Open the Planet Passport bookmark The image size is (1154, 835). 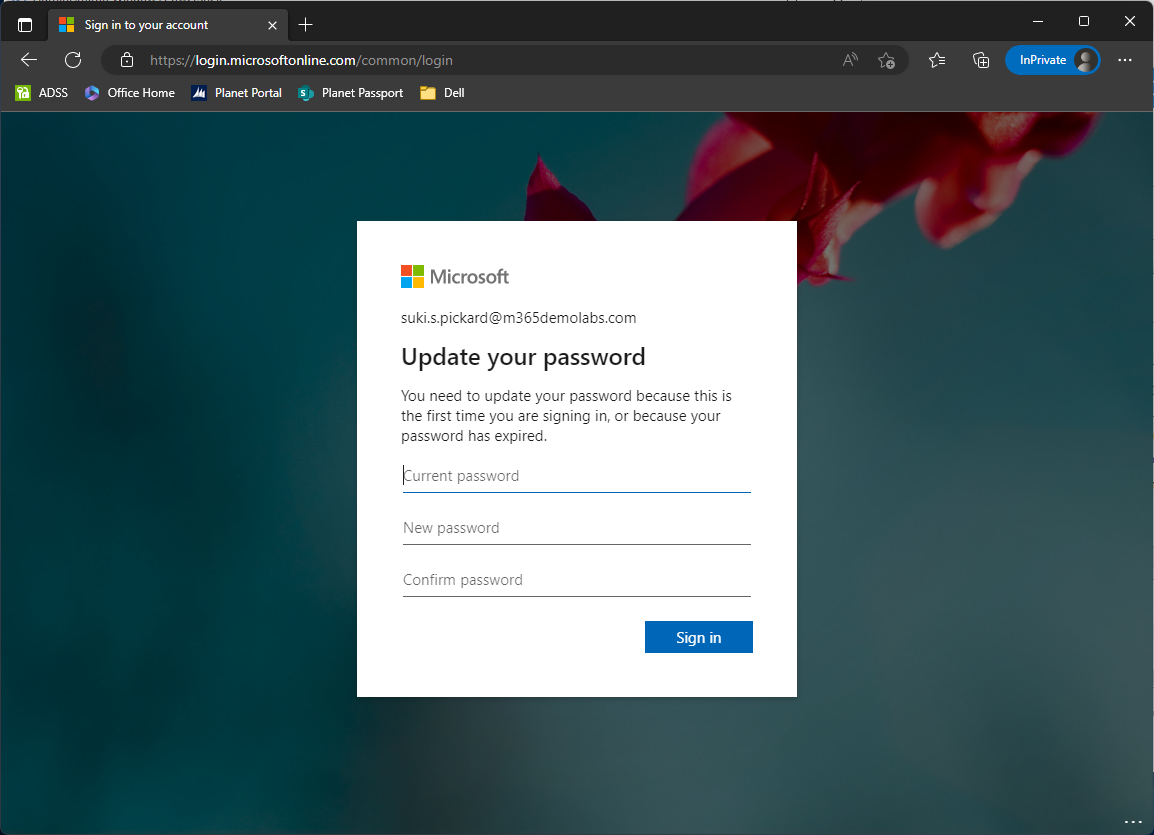(x=351, y=93)
